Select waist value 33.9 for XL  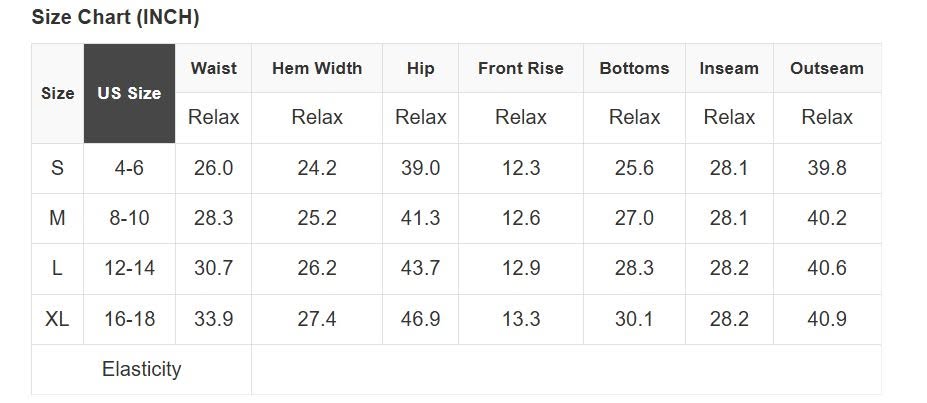(213, 319)
